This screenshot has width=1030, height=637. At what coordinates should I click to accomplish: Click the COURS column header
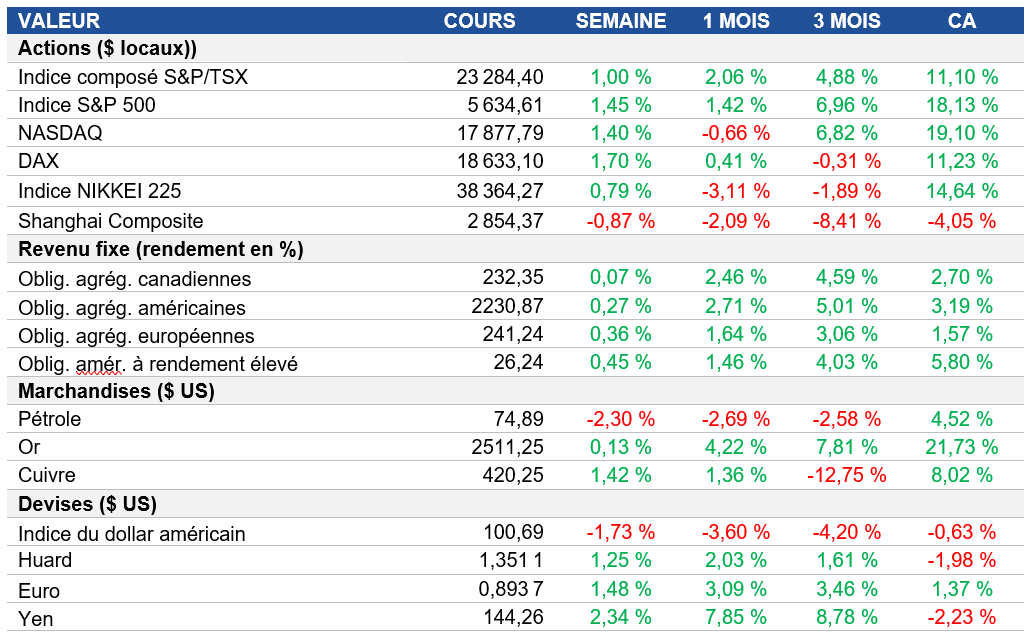coord(479,21)
